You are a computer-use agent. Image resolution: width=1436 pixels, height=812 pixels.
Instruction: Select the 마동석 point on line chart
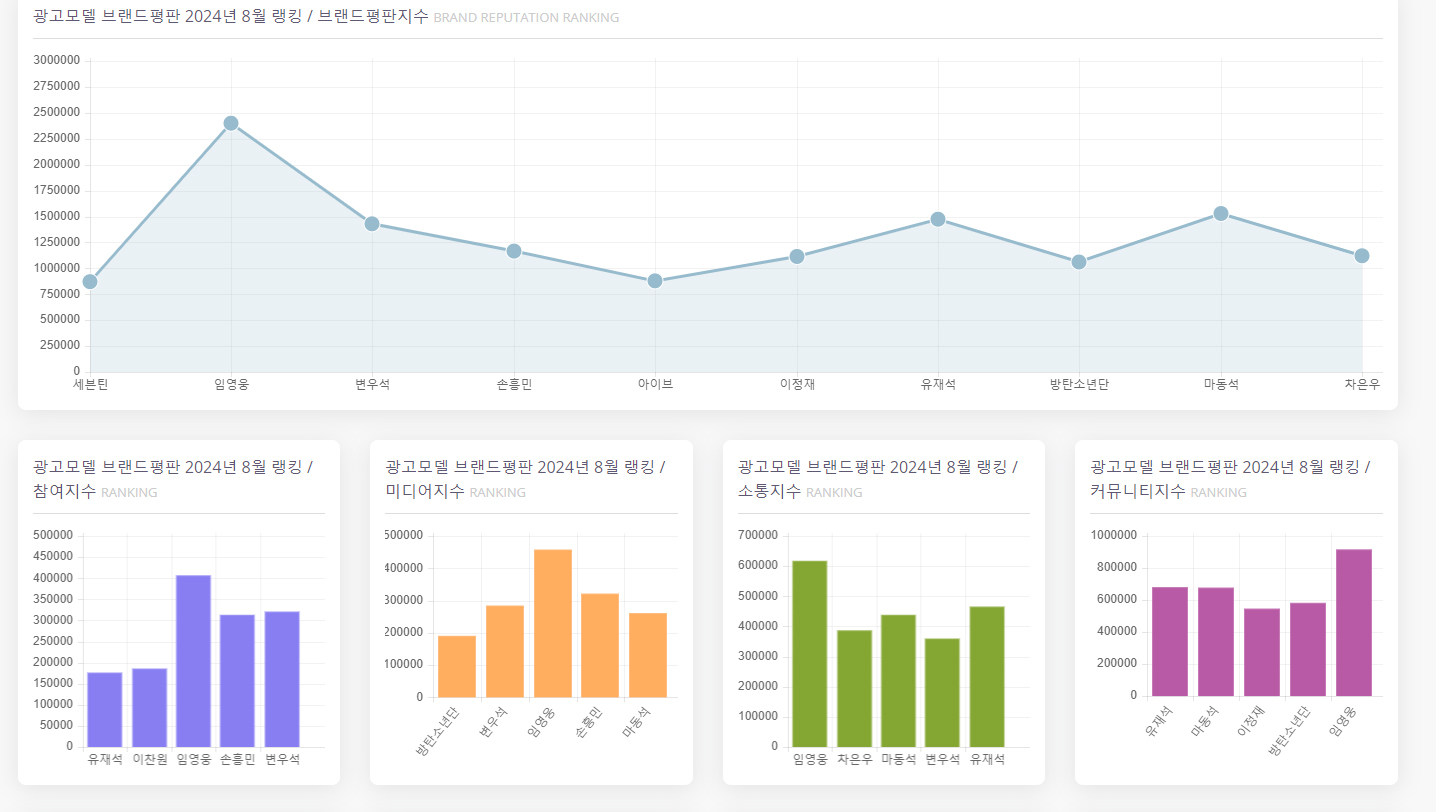[x=1220, y=213]
